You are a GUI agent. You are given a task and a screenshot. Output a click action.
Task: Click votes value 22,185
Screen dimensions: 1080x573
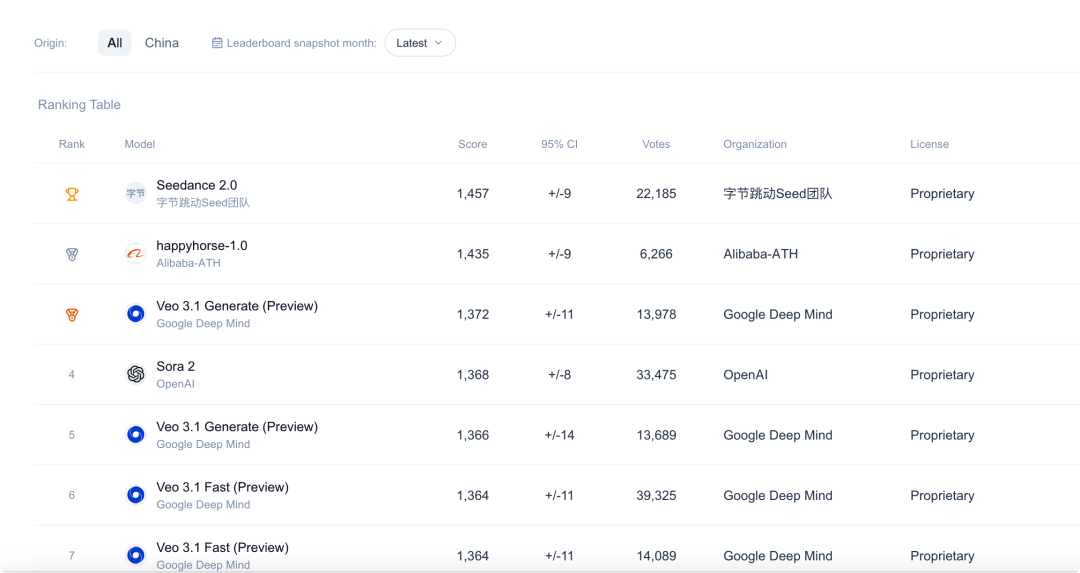pyautogui.click(x=656, y=194)
